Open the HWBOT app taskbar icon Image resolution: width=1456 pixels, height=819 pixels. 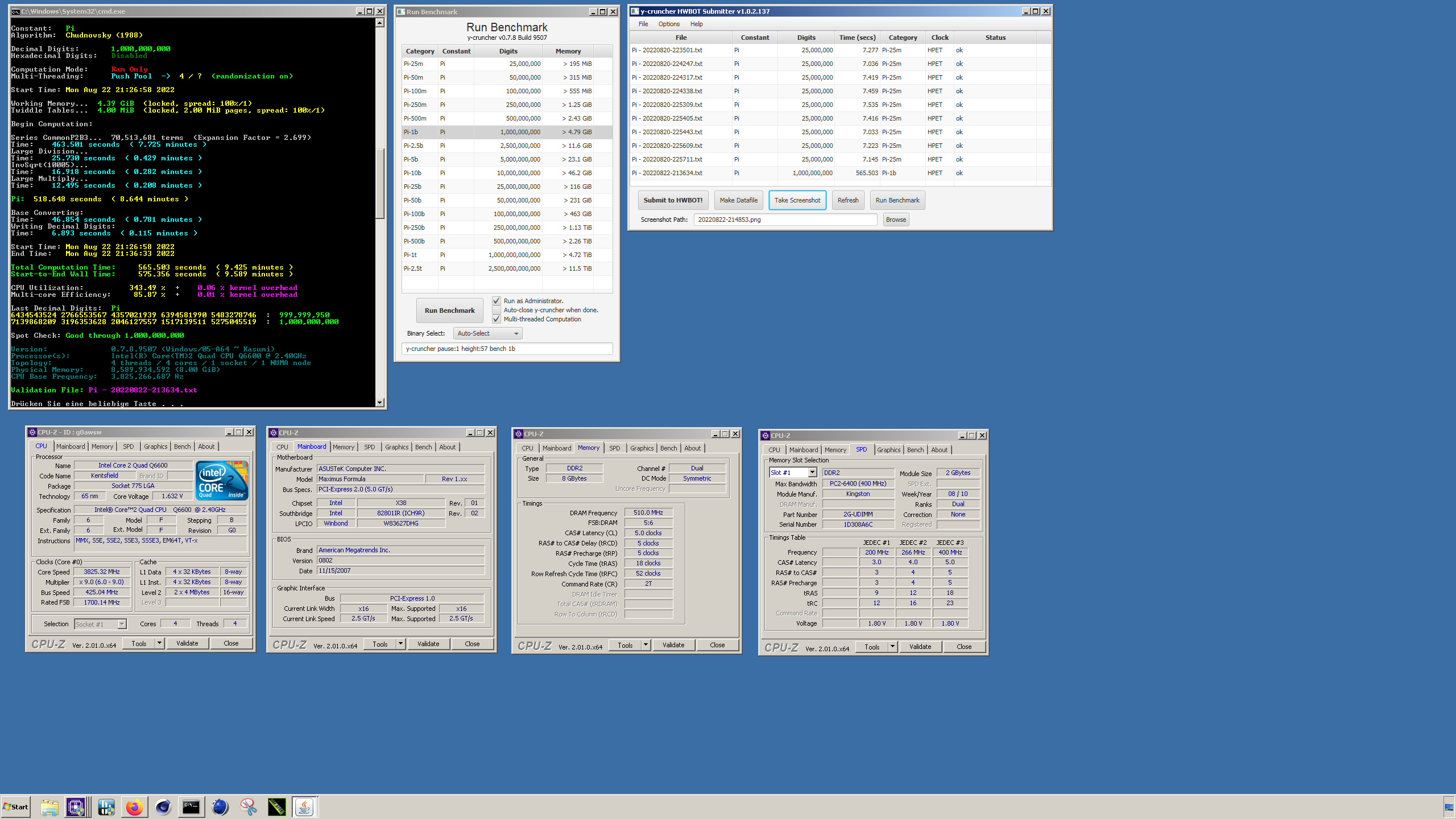106,806
